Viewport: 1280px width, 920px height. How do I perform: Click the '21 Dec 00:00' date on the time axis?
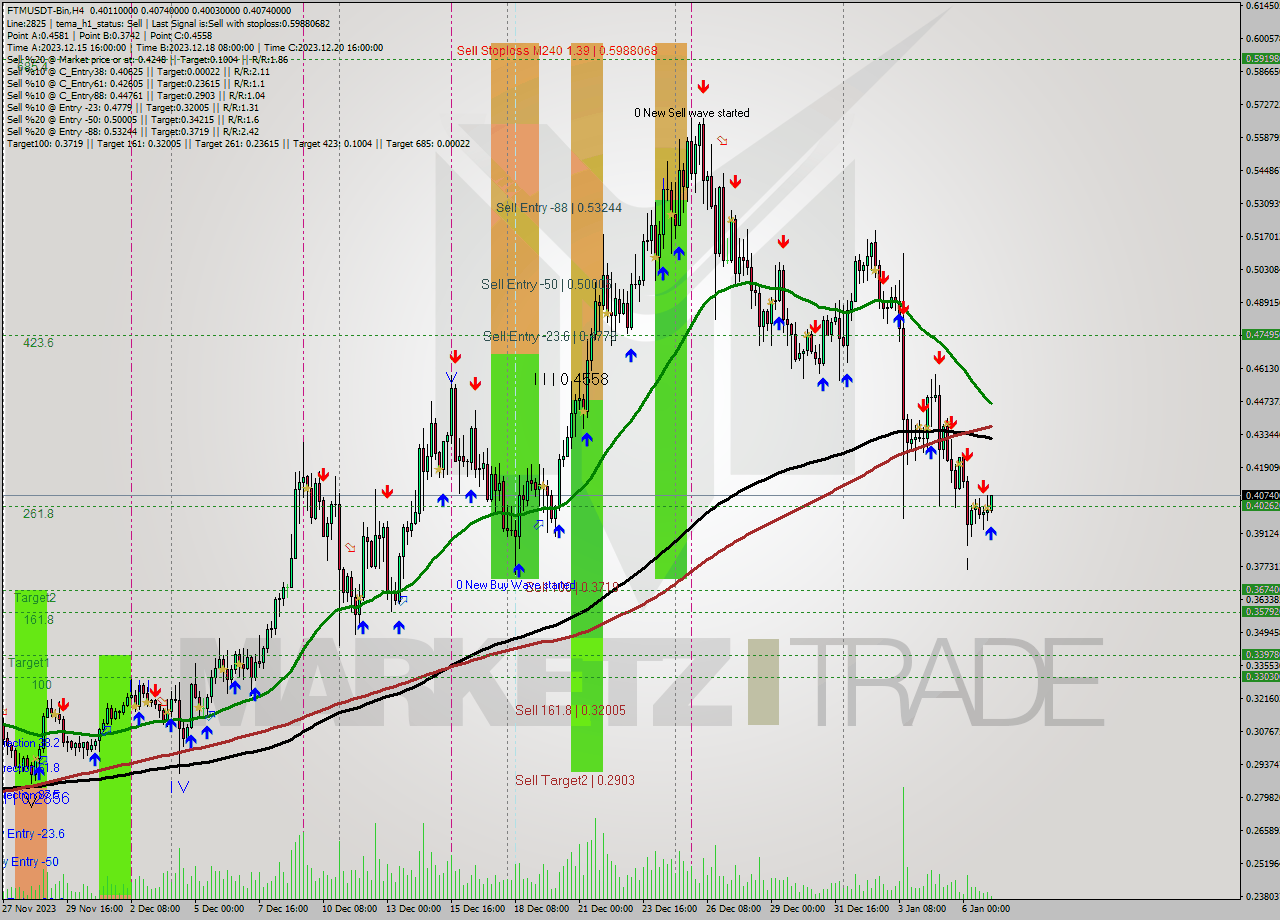pos(604,909)
